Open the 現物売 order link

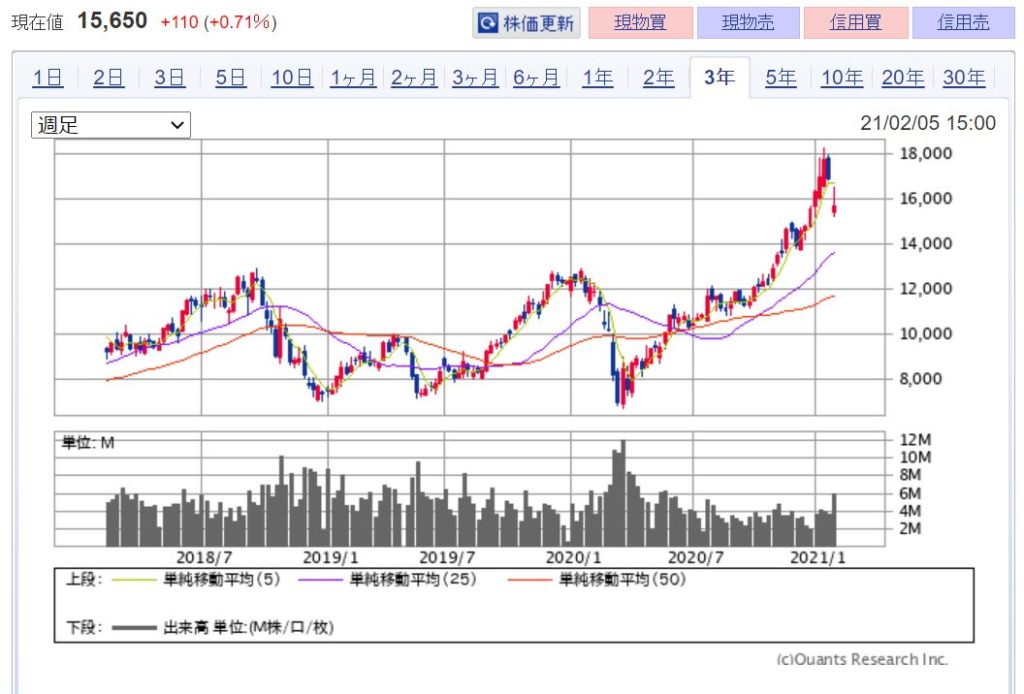coord(748,23)
